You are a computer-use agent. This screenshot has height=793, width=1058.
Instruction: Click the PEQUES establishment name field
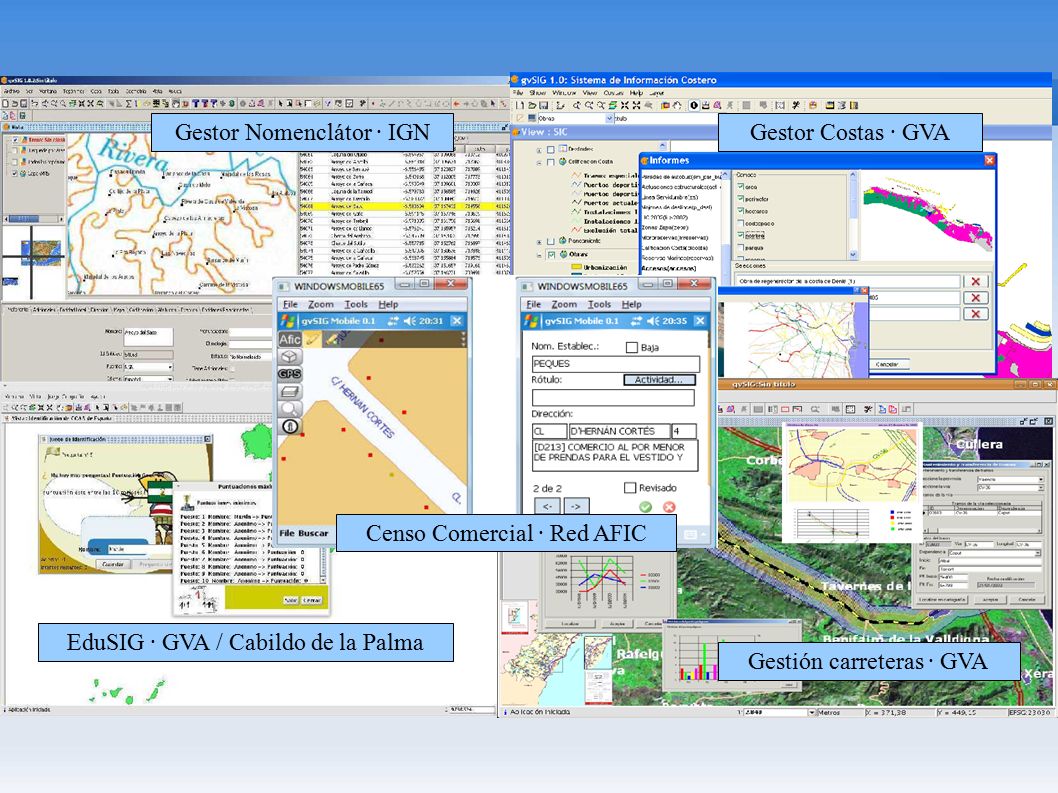(615, 364)
